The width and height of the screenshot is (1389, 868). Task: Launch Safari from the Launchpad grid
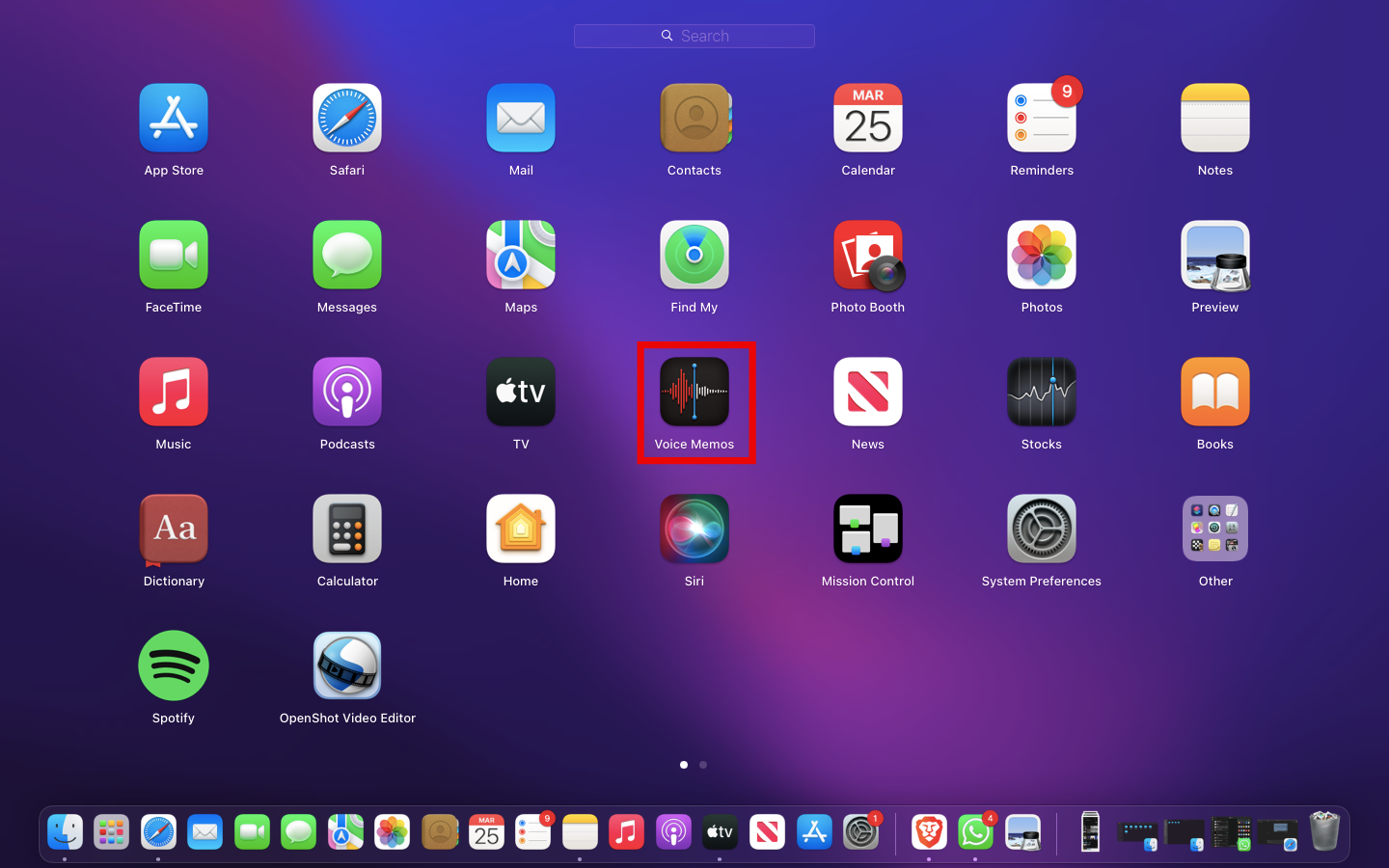[x=347, y=119]
